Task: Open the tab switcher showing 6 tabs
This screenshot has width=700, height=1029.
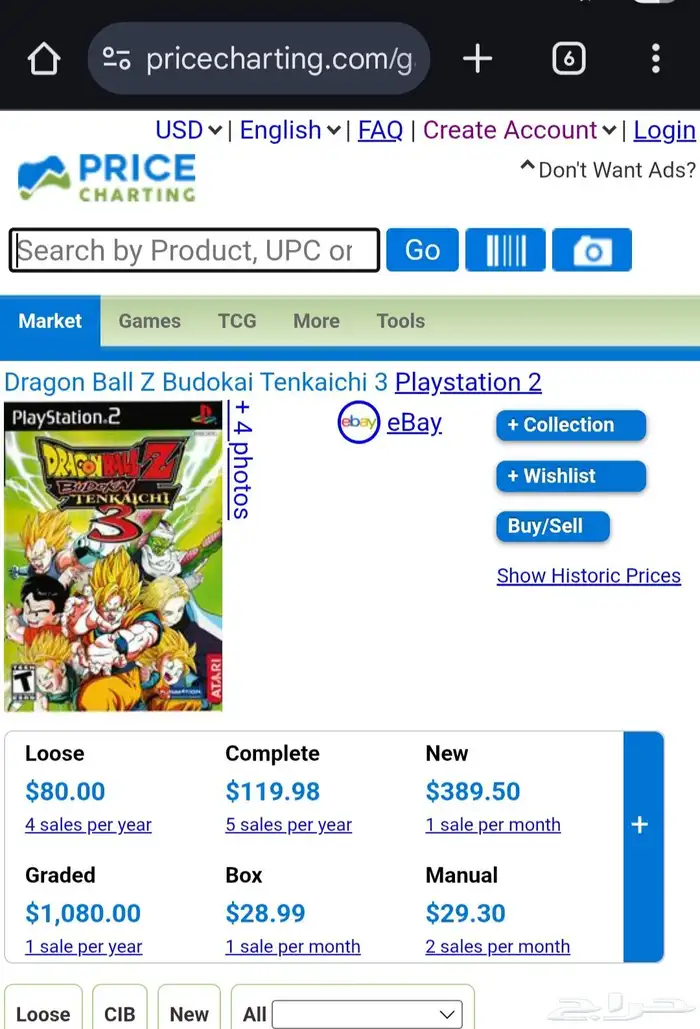Action: [x=568, y=58]
